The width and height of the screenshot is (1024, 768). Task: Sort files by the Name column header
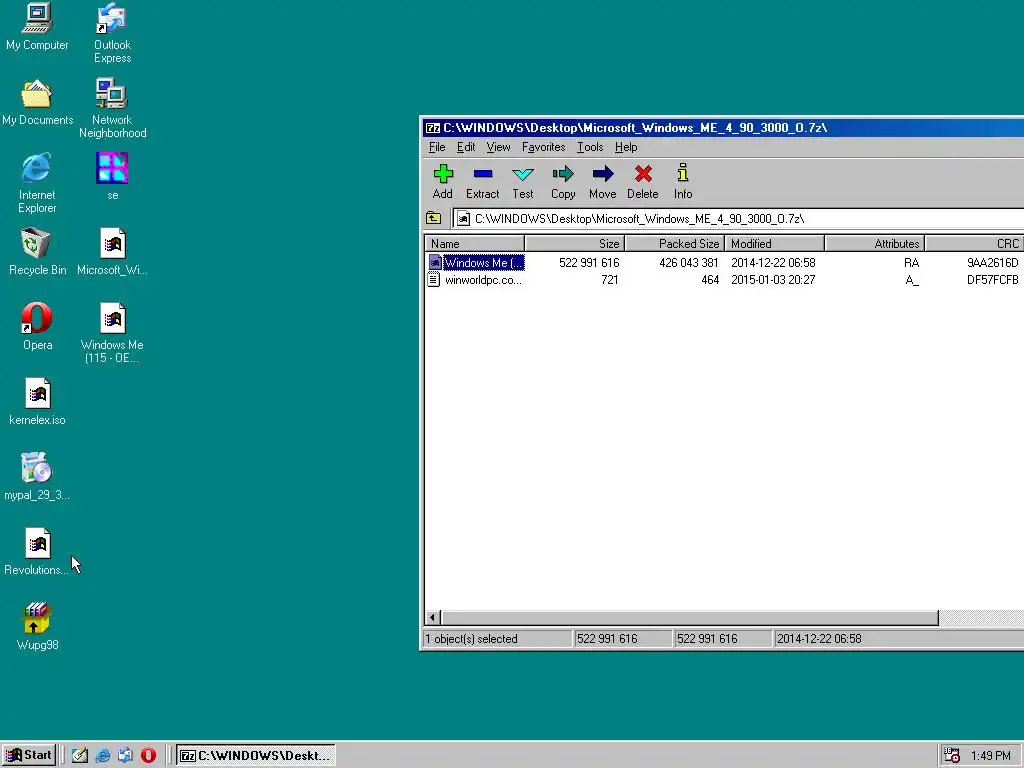pos(475,244)
